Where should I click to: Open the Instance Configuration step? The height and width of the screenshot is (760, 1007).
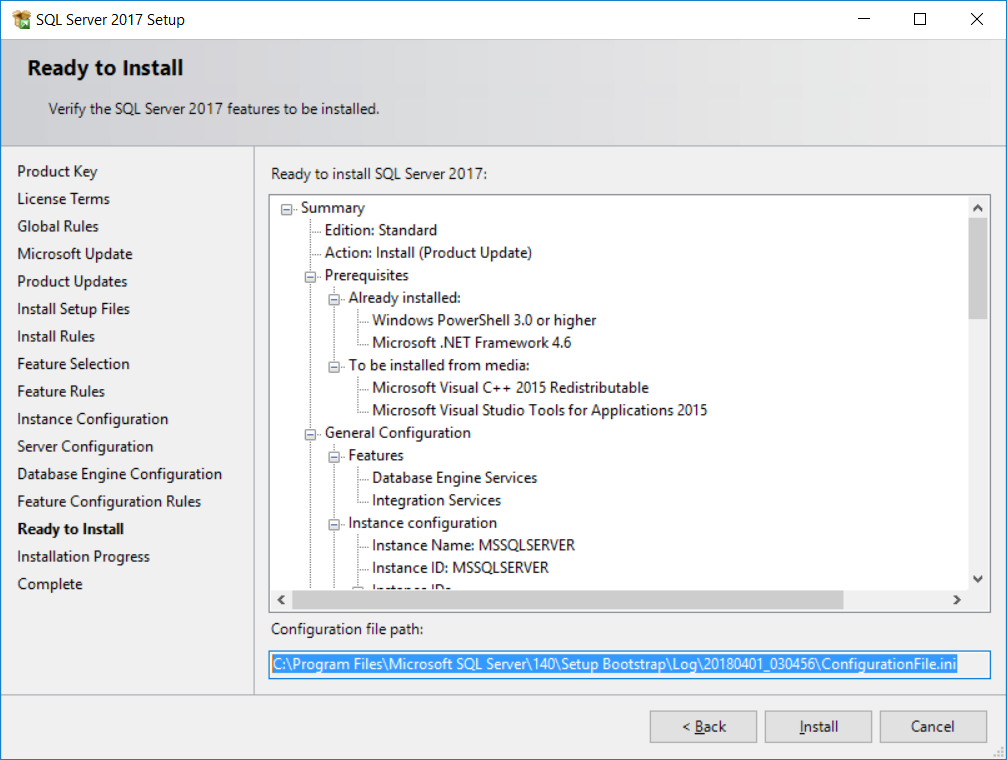92,420
